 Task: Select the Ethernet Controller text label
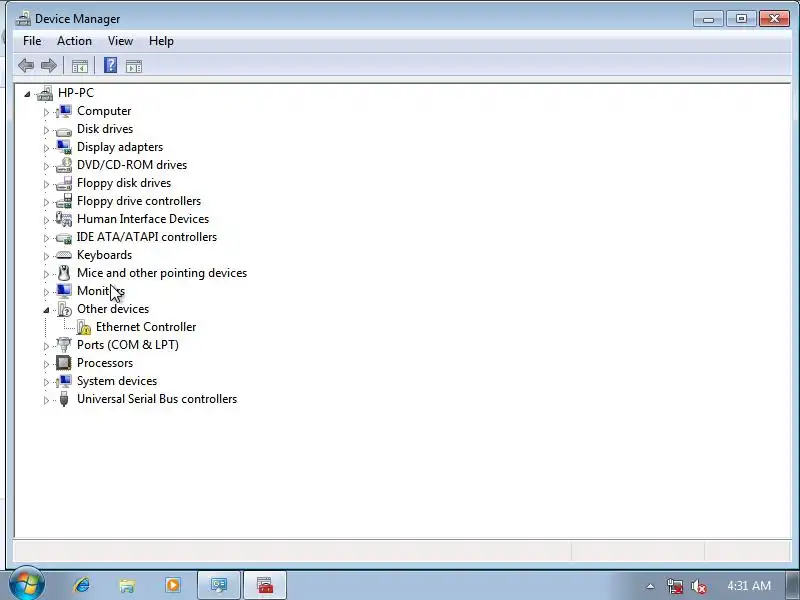[x=146, y=327]
